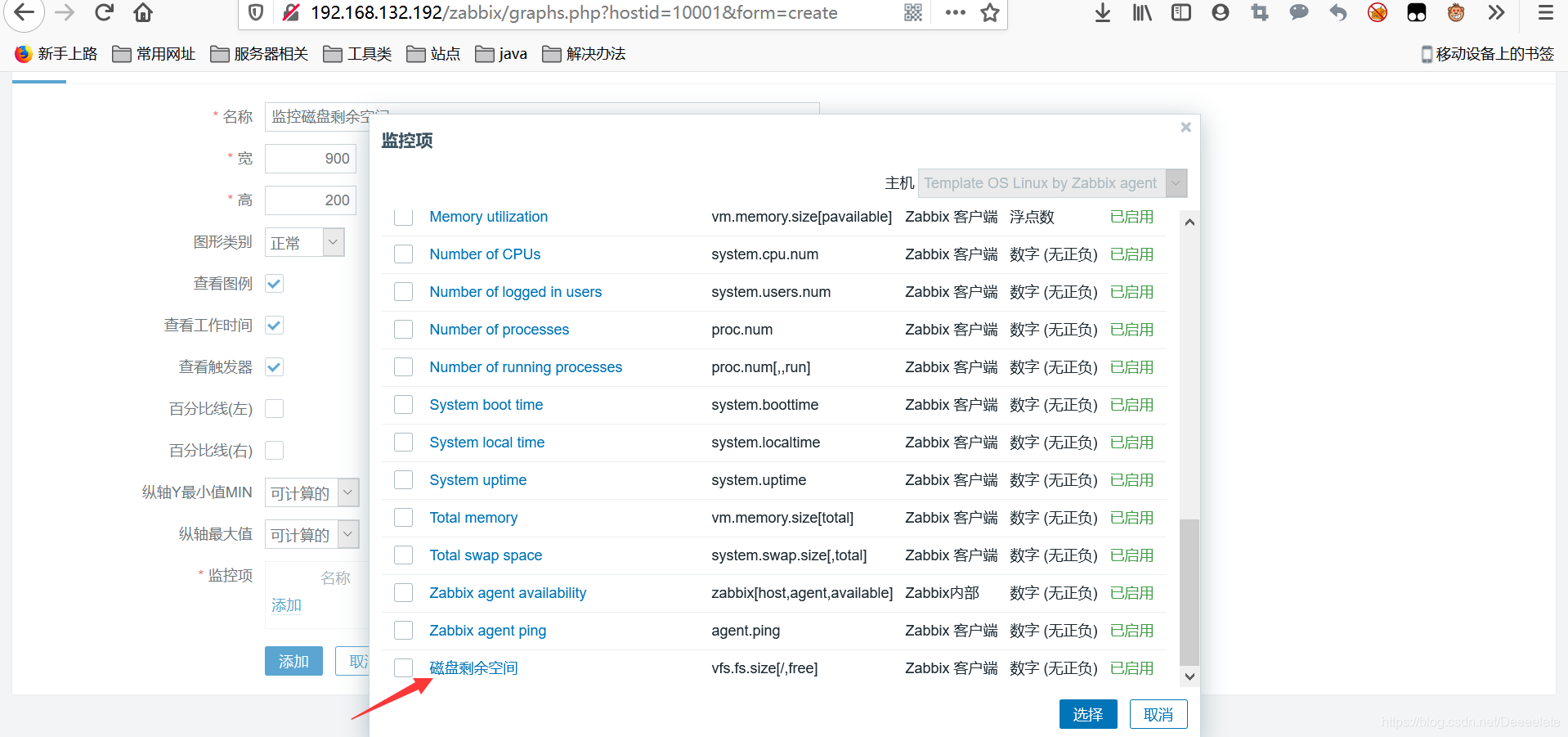1568x737 pixels.
Task: Open the 纵轴Y最小值MIN dropdown
Action: [312, 492]
